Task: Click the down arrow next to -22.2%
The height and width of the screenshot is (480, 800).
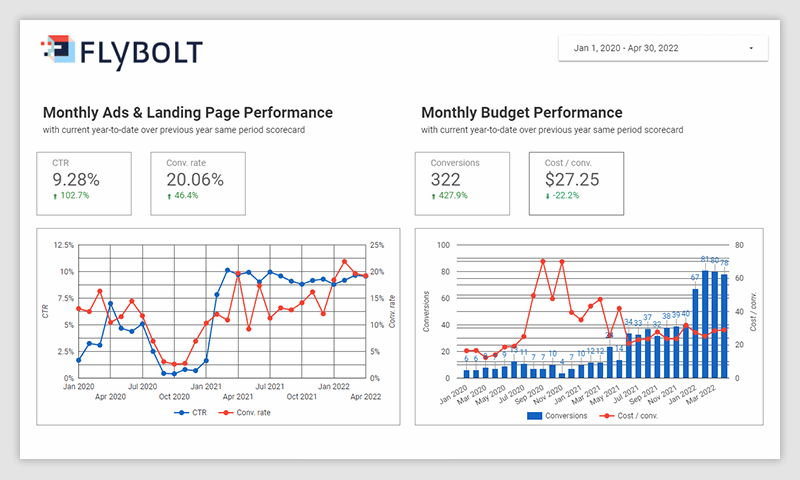Action: pos(547,196)
